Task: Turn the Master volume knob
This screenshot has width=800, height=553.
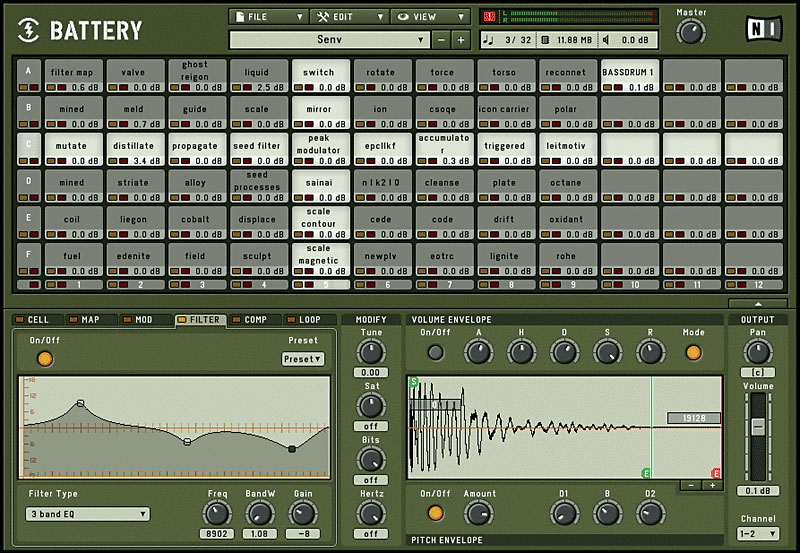Action: [691, 32]
